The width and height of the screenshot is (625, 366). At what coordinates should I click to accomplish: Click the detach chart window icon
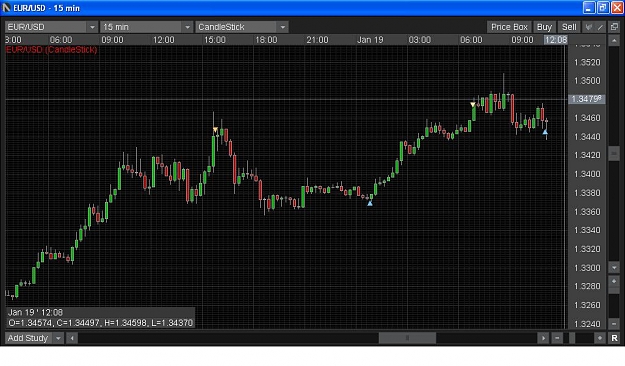614,27
